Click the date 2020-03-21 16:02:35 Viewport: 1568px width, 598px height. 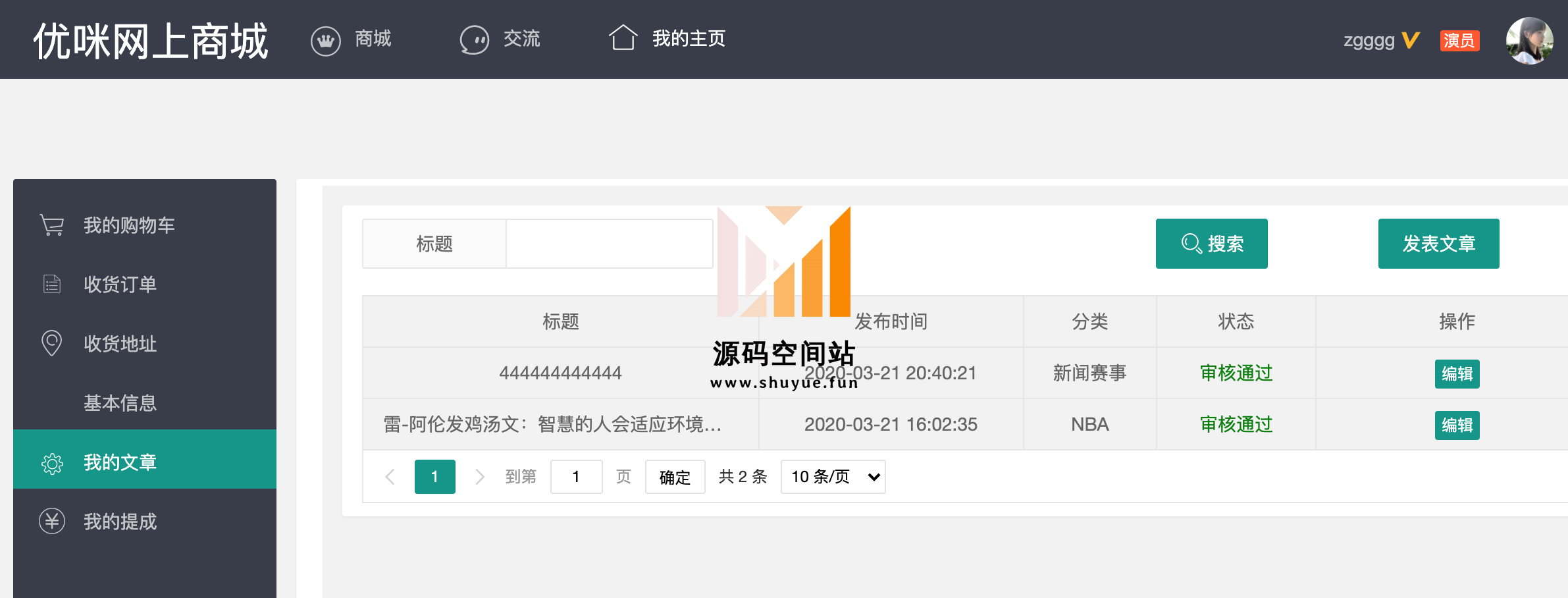pos(891,424)
